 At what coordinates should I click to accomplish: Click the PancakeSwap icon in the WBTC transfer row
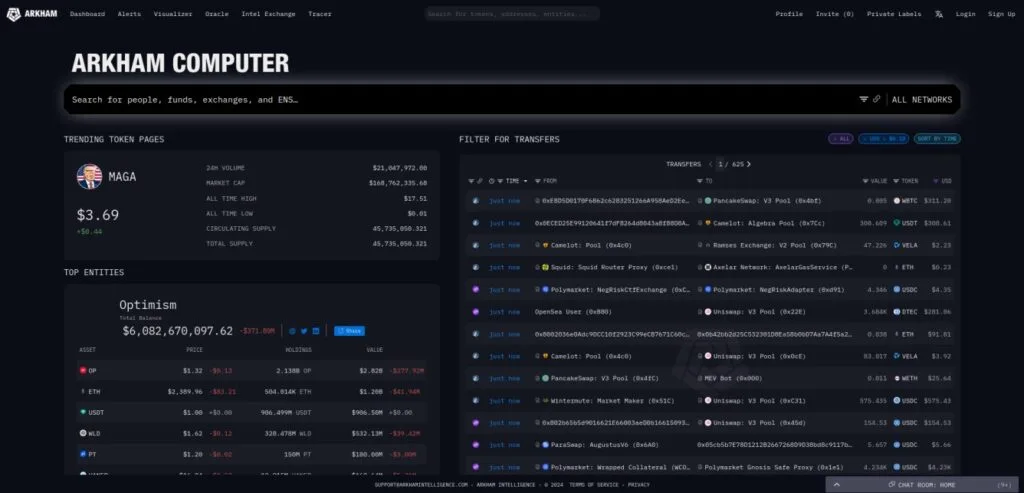[708, 200]
